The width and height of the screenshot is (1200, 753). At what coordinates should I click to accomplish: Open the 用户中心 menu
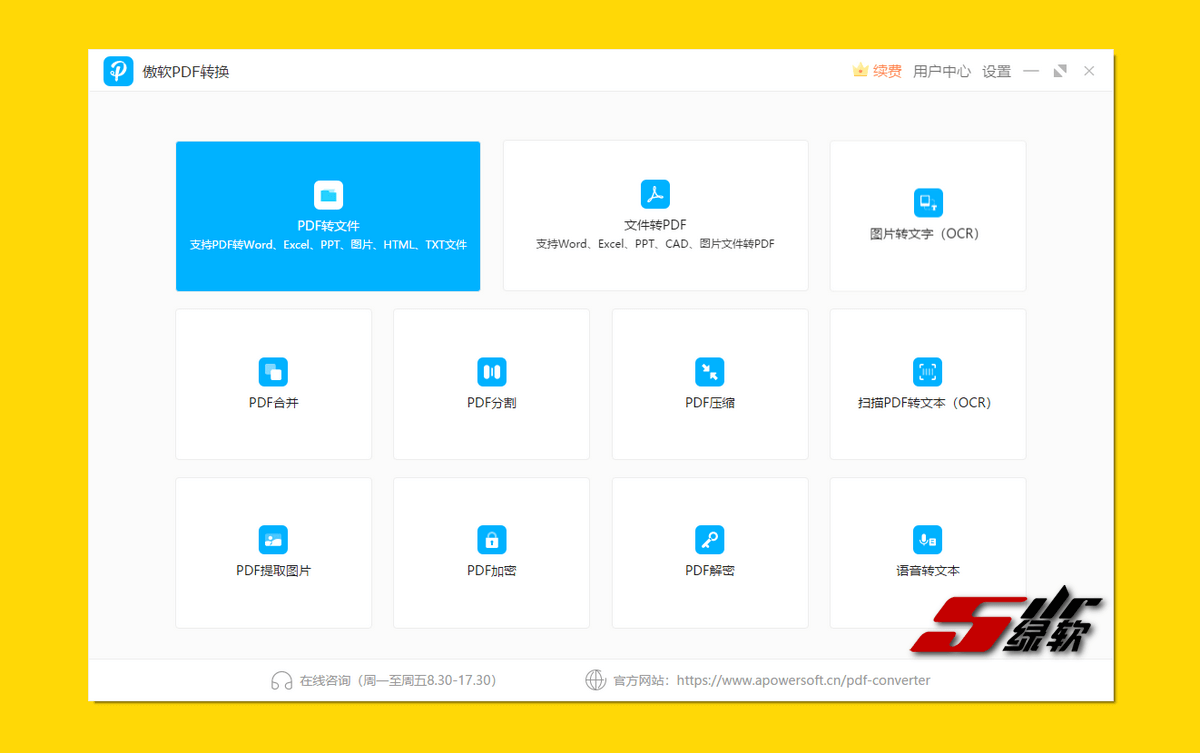pos(941,71)
